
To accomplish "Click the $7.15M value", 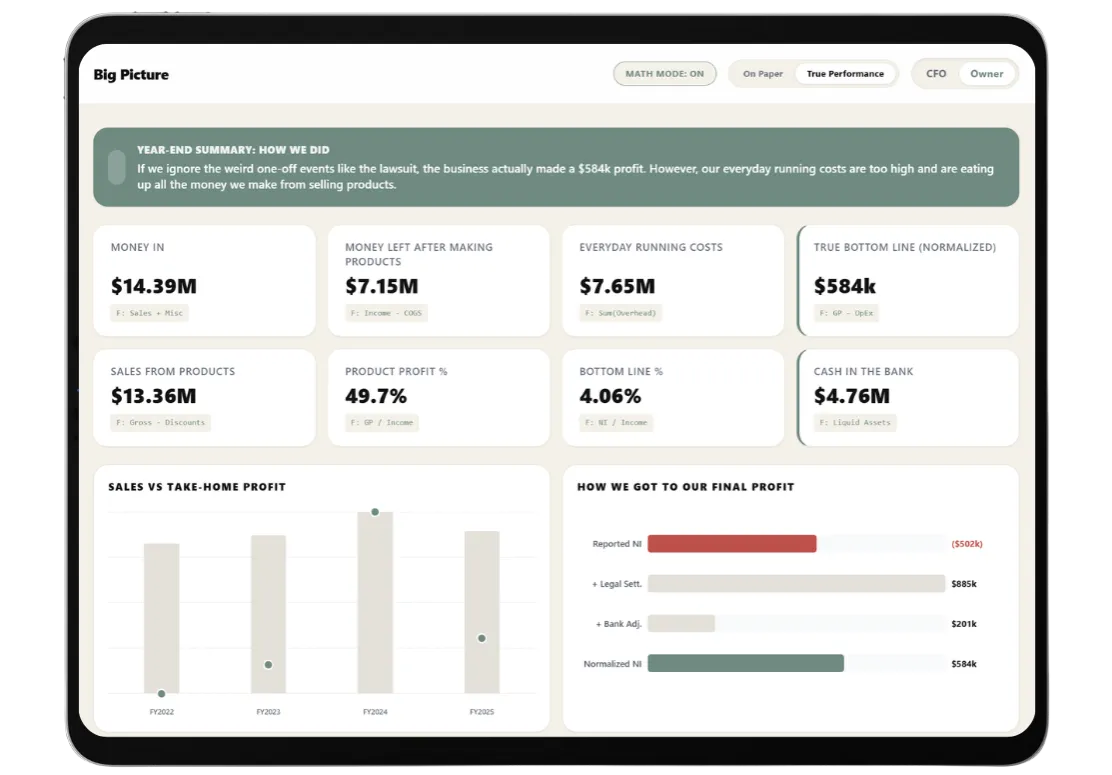I will tap(382, 286).
